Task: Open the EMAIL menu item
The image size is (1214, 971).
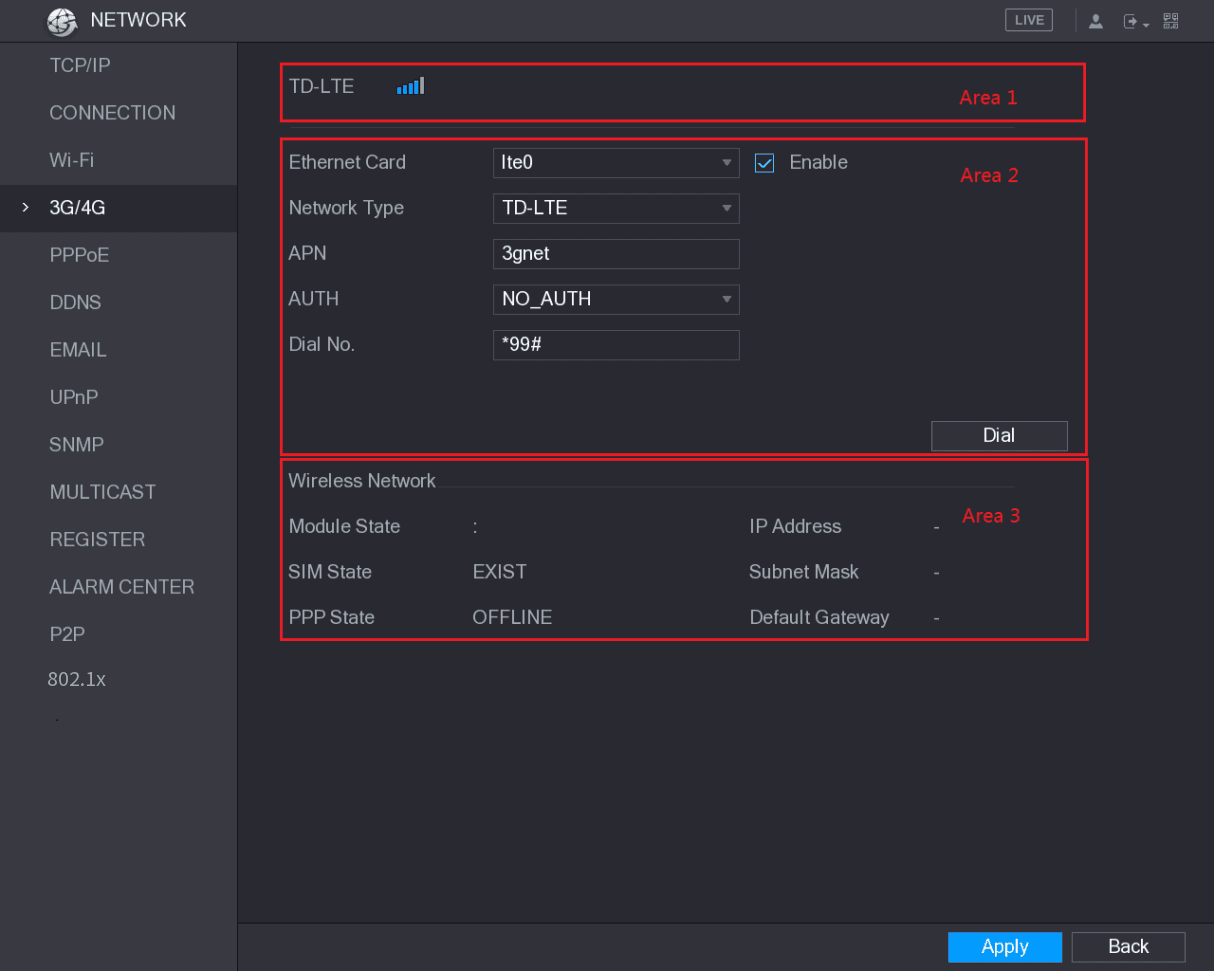Action: pos(118,350)
